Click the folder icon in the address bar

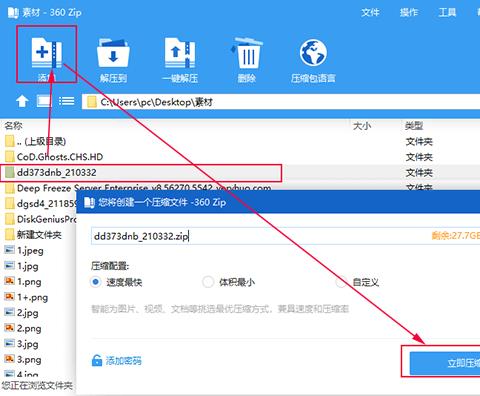tap(92, 102)
